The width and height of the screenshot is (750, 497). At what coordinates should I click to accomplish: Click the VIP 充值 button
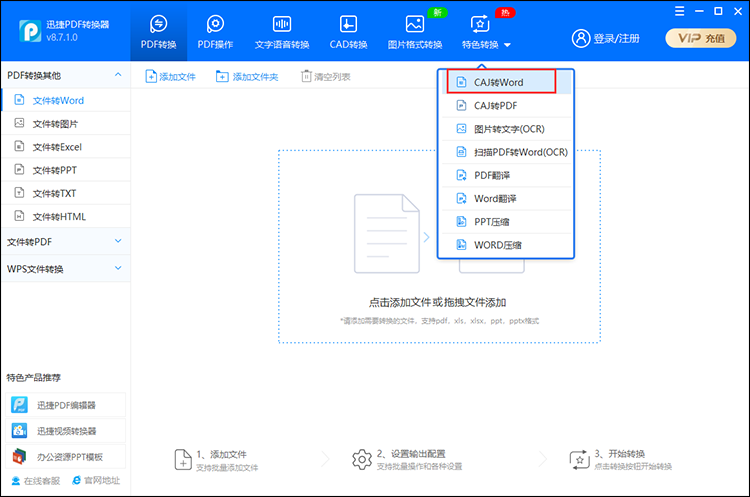click(x=701, y=38)
